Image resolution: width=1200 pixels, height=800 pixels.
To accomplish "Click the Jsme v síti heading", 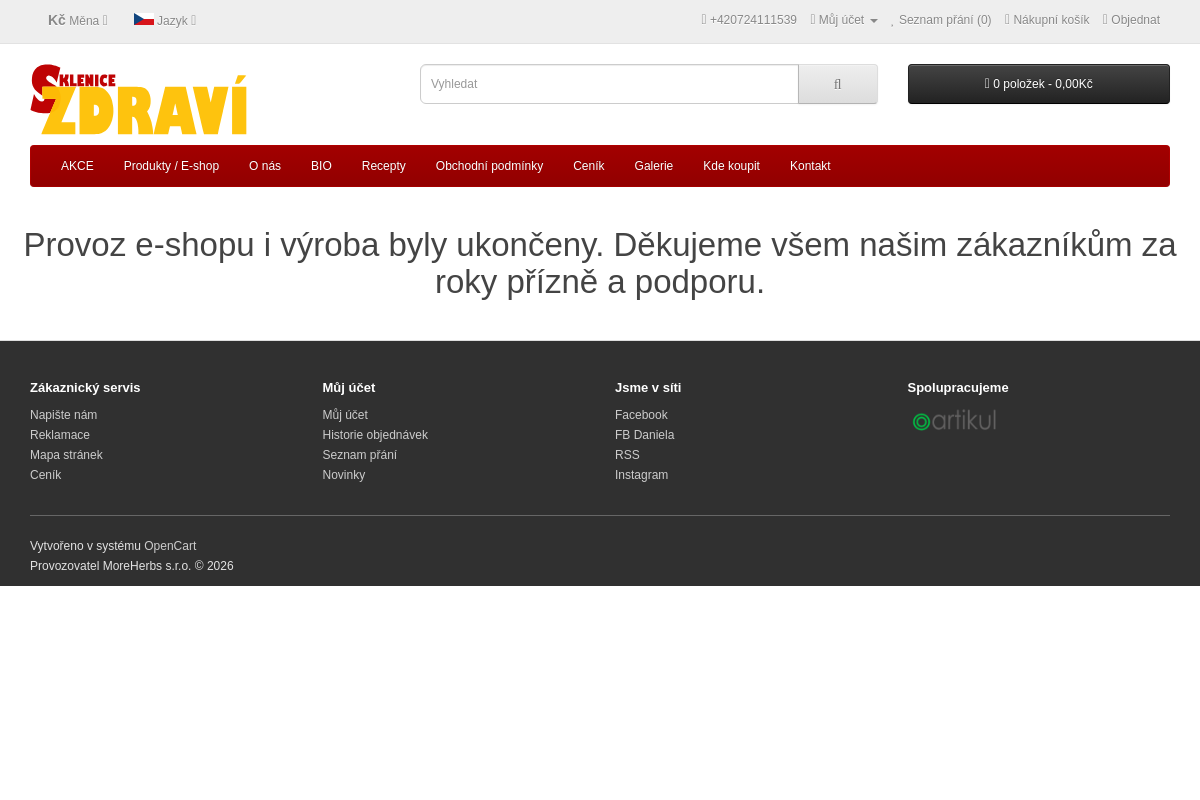I will point(648,388).
